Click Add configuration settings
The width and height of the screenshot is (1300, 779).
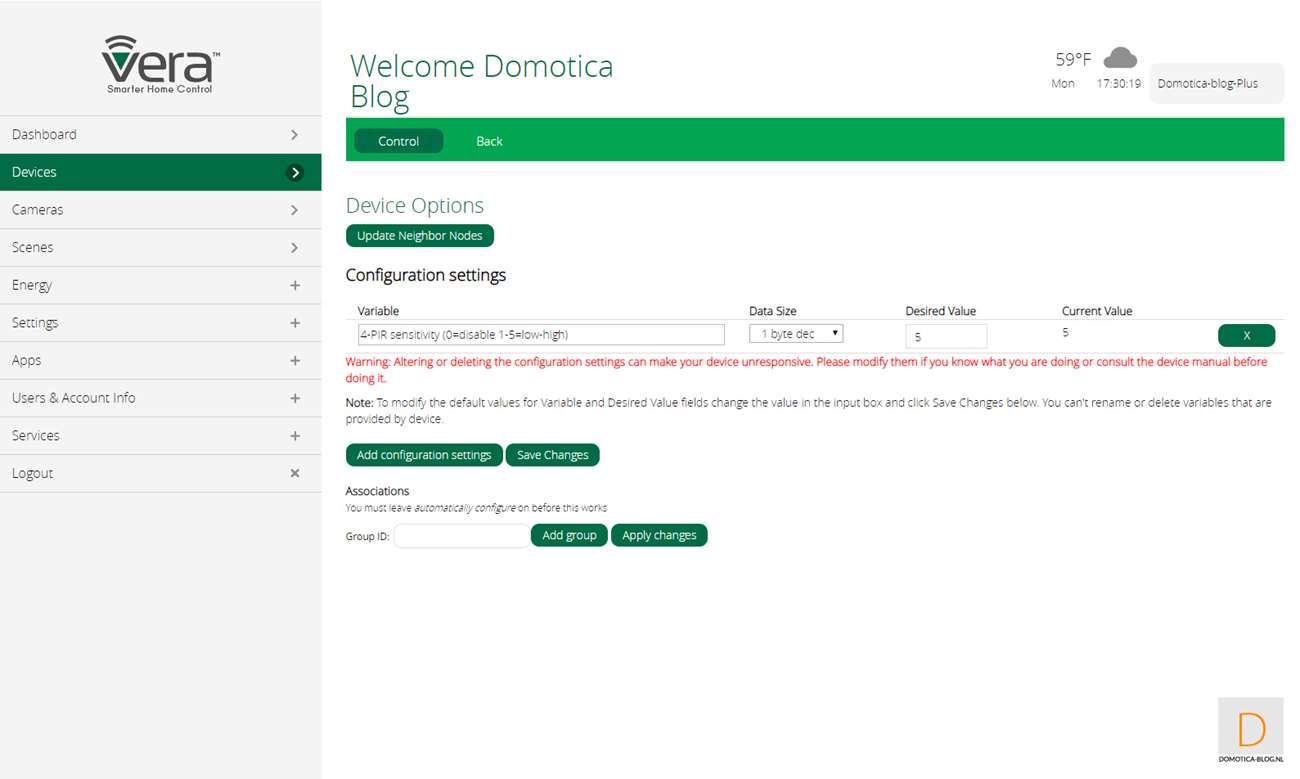click(424, 455)
